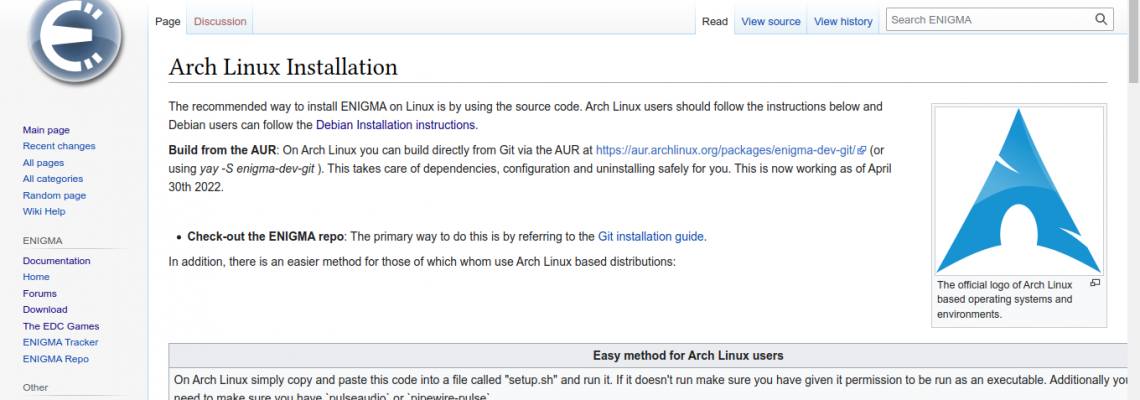Open Wiki Help link
Screen dimensions: 1140x400
44,212
